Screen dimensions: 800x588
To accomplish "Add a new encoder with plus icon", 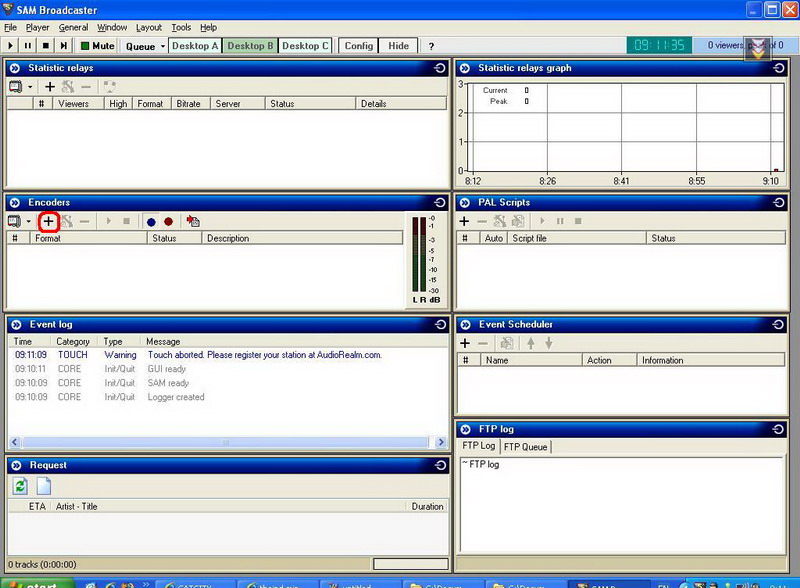I will click(48, 222).
